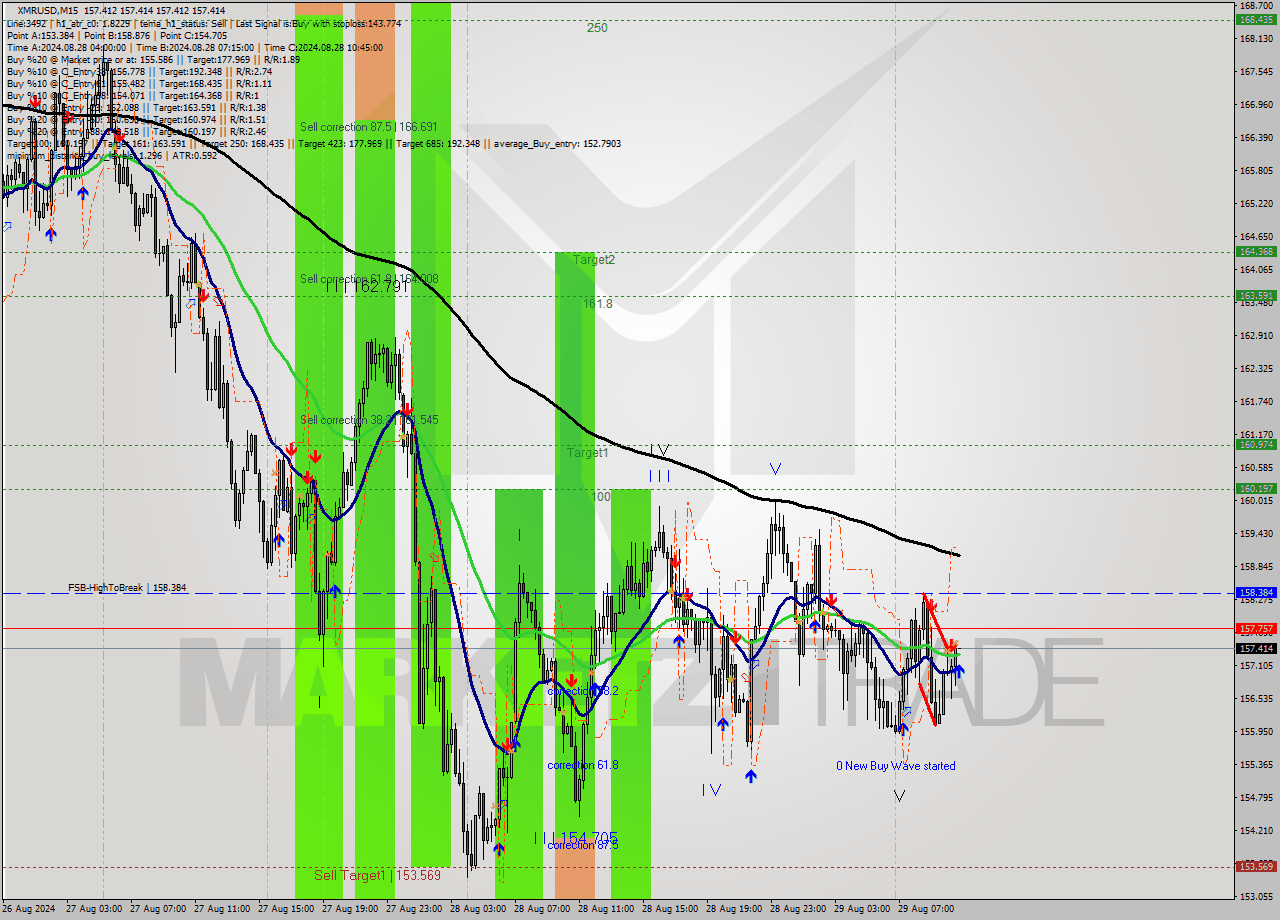The height and width of the screenshot is (920, 1280).
Task: Click the 28 Aug 11:00 time label
Action: click(606, 909)
